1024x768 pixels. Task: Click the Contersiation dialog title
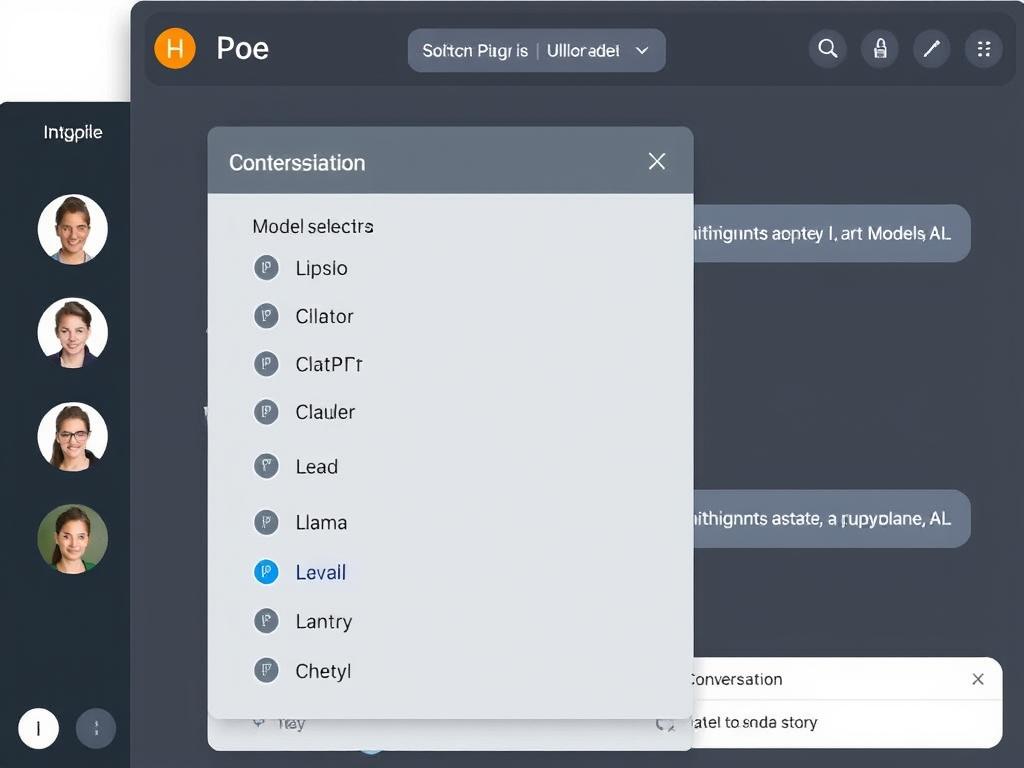point(297,163)
